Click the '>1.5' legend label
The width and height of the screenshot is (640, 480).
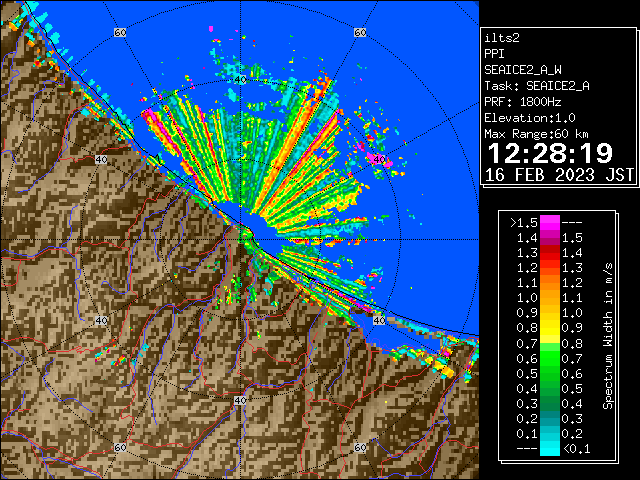coord(524,223)
